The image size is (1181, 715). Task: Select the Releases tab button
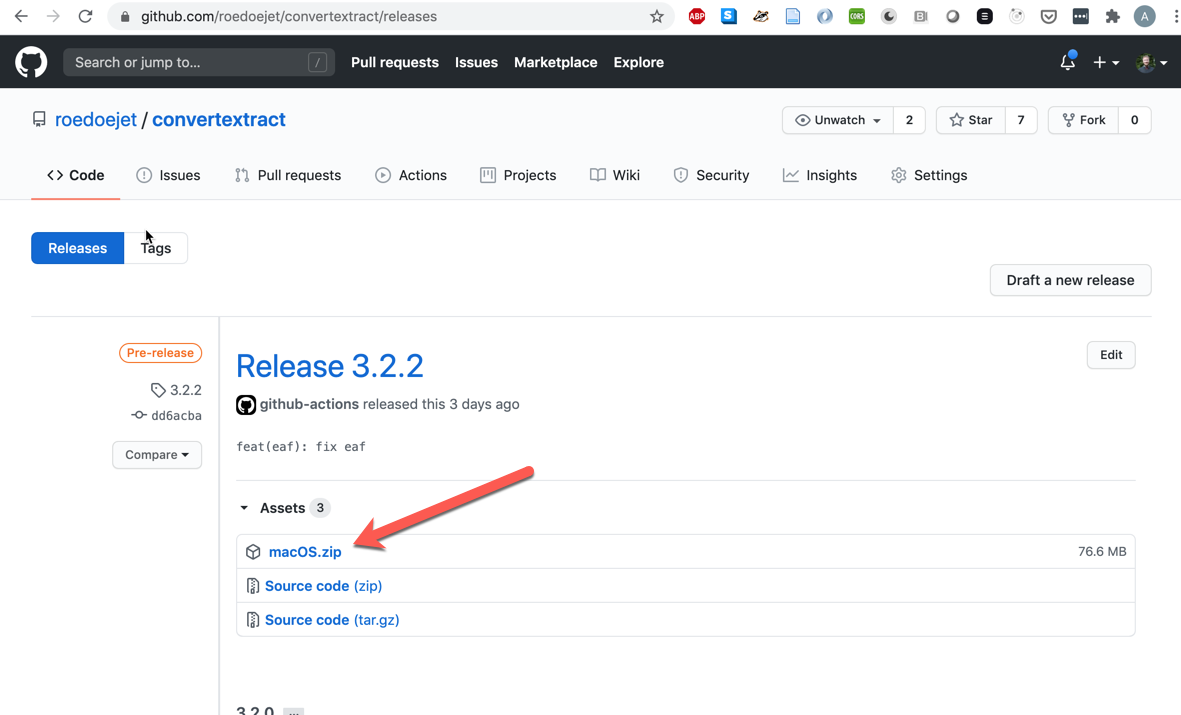pos(78,248)
